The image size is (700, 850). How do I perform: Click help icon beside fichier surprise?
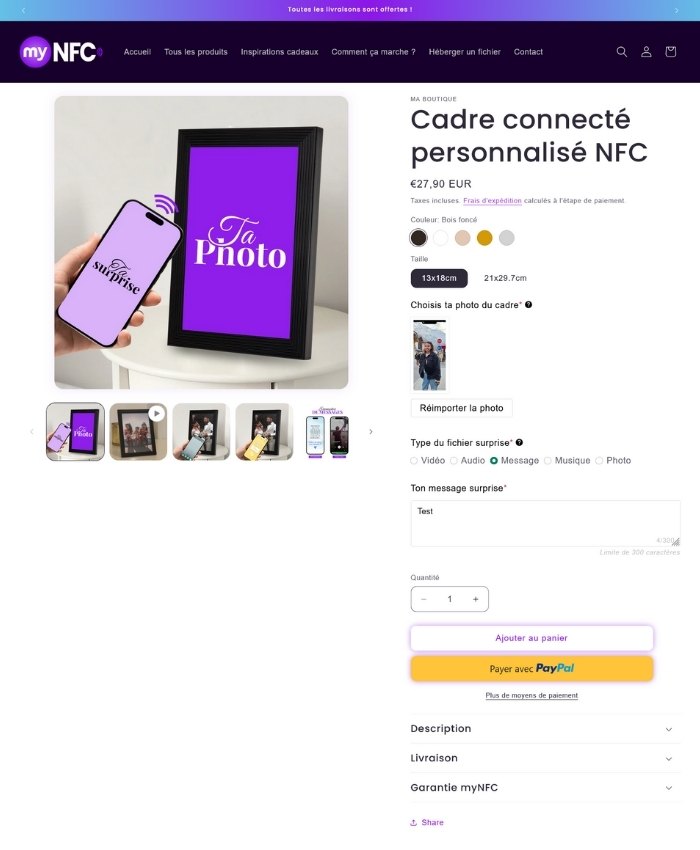[x=519, y=442]
